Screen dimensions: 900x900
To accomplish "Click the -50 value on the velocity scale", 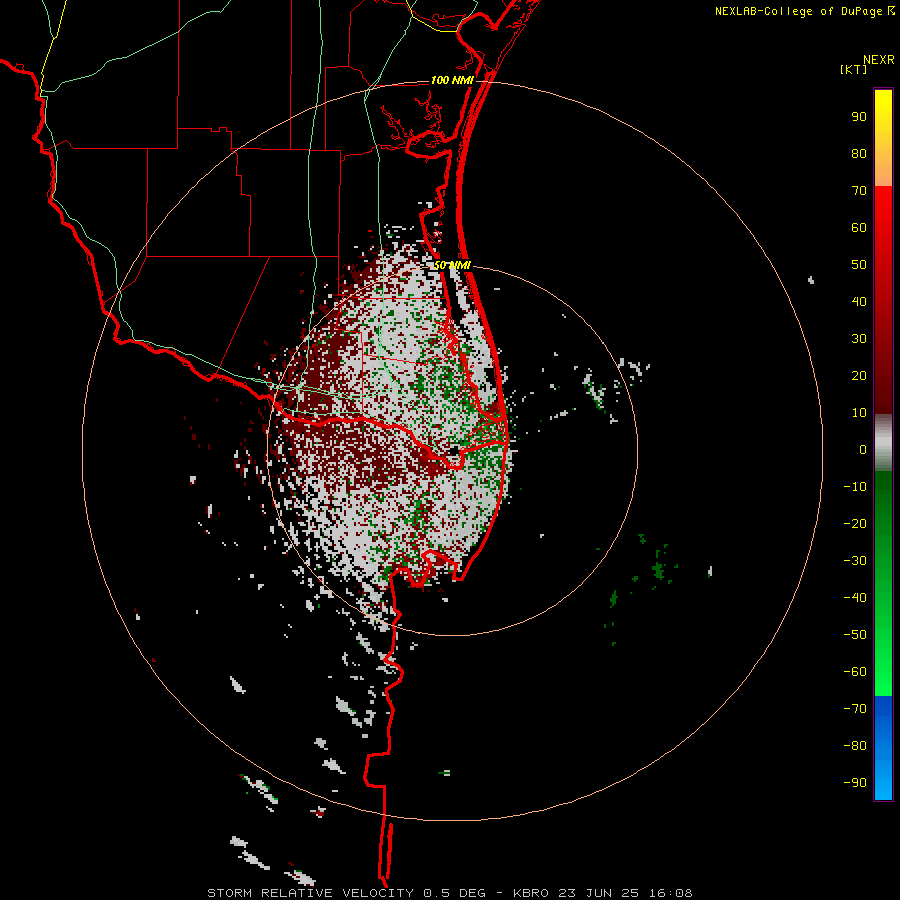I will [x=855, y=635].
